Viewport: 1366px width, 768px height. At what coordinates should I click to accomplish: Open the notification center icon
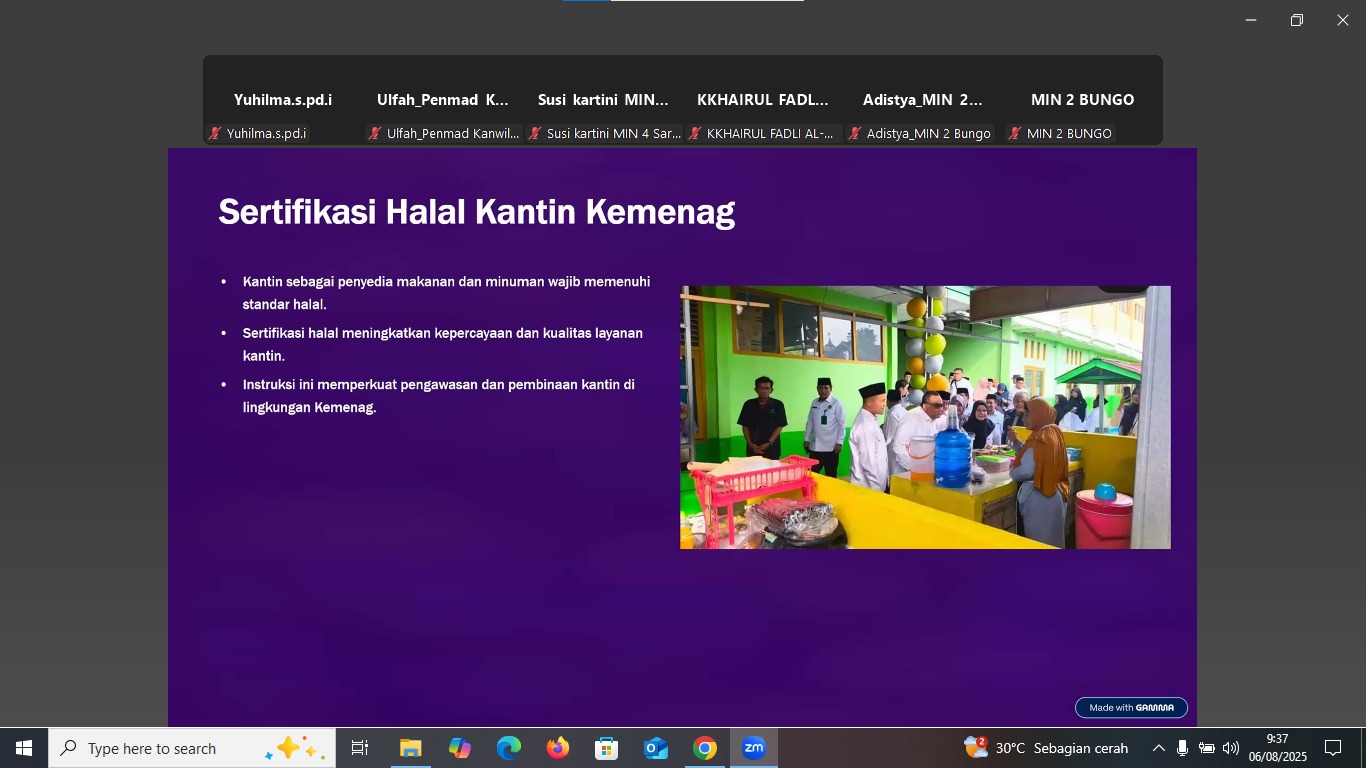pos(1332,748)
